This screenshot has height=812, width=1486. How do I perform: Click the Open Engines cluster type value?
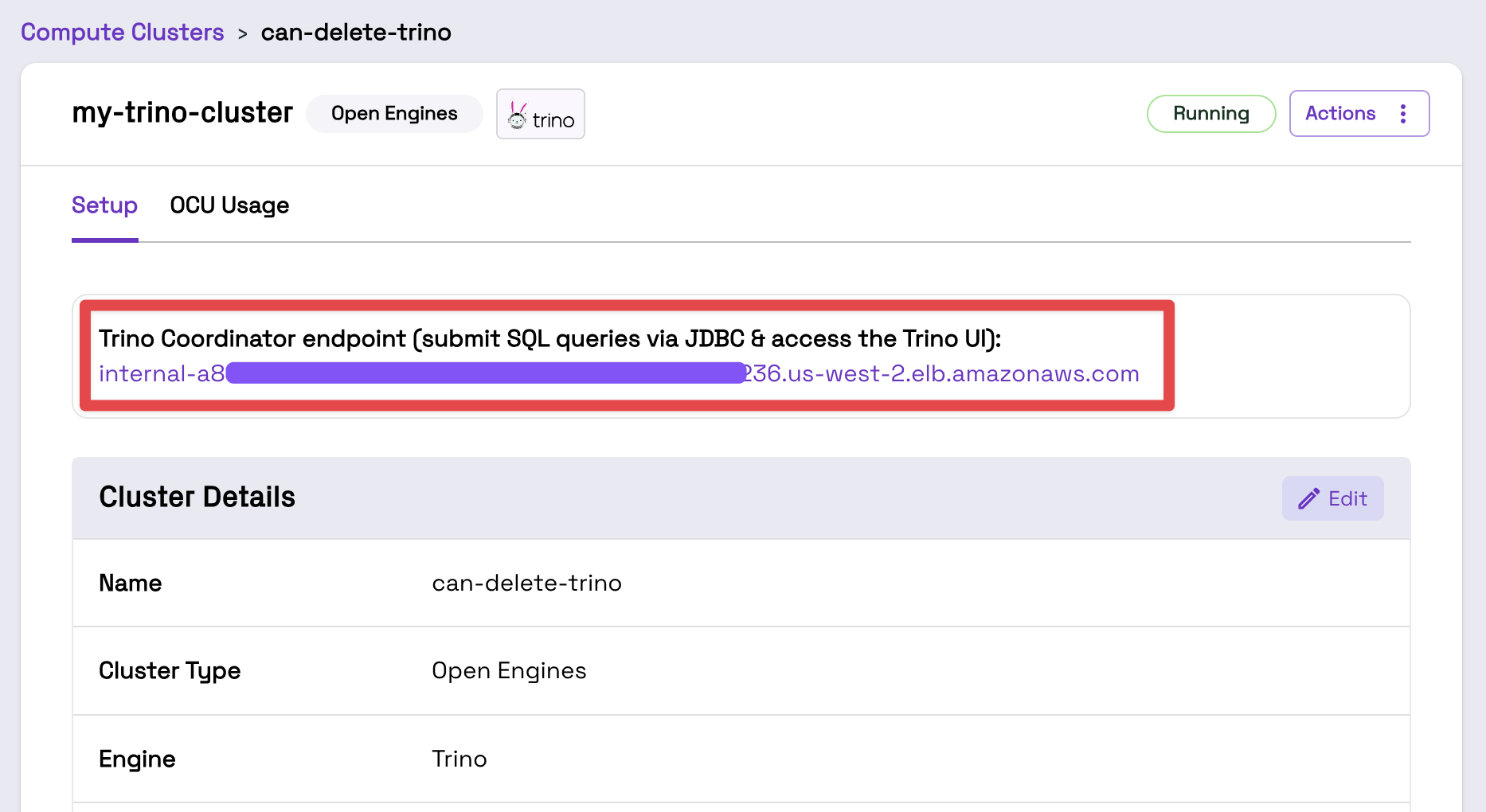point(509,671)
